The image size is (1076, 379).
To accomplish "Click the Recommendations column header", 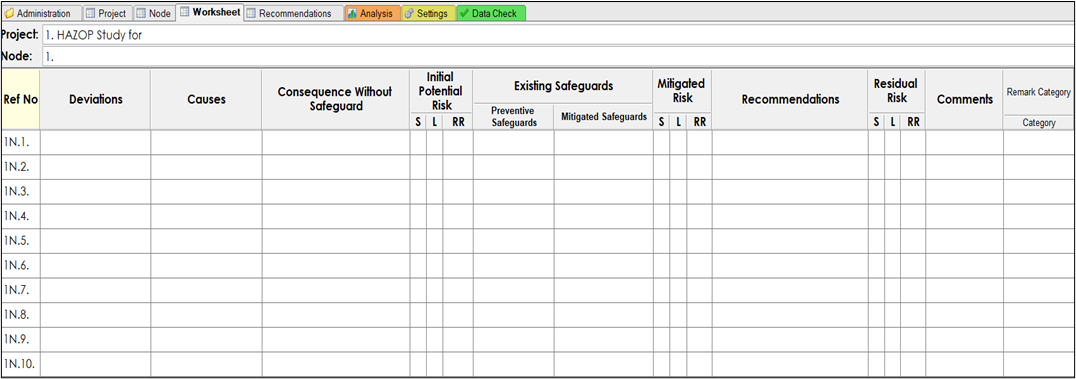I will tap(790, 100).
